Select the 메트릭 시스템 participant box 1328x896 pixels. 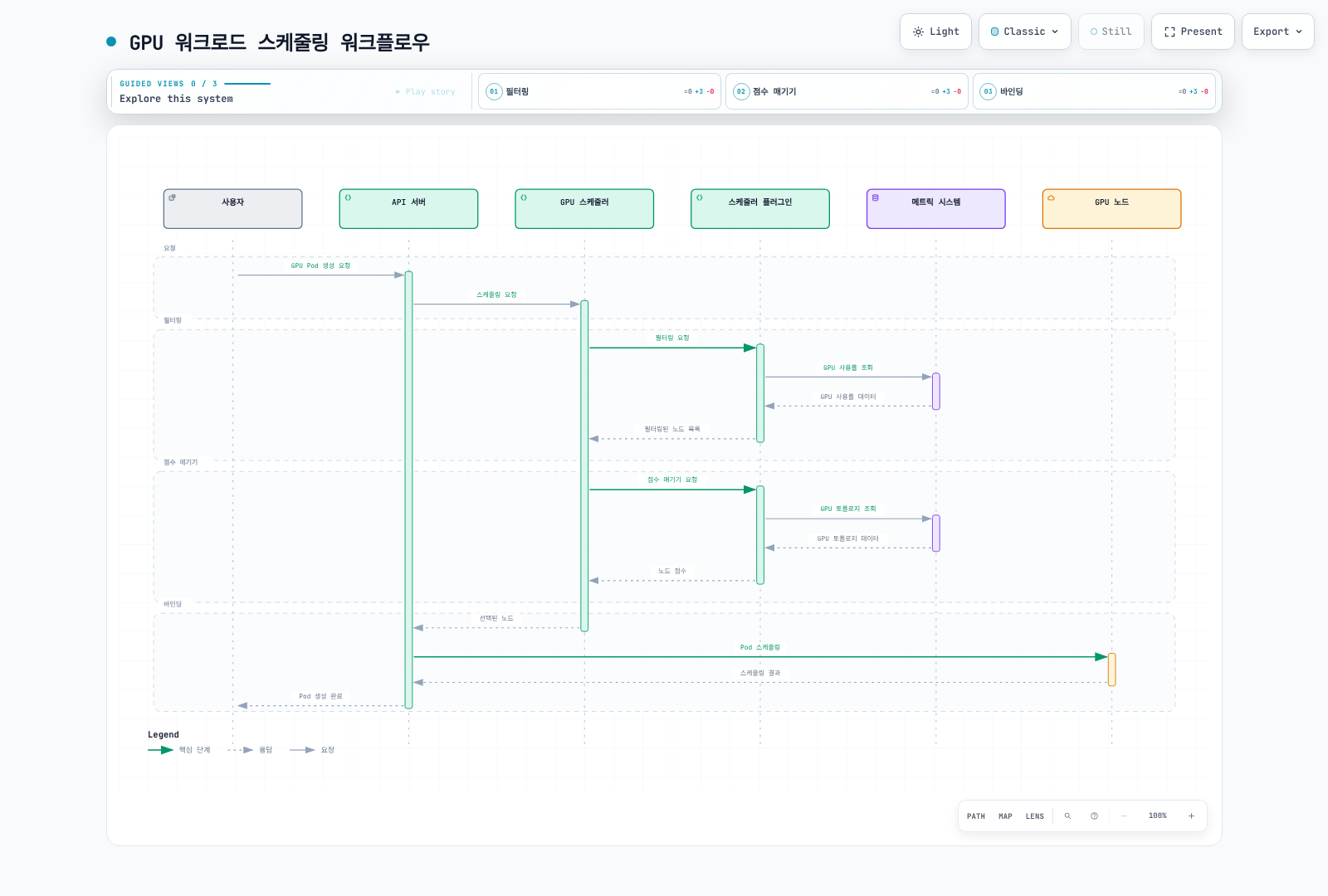tap(936, 208)
